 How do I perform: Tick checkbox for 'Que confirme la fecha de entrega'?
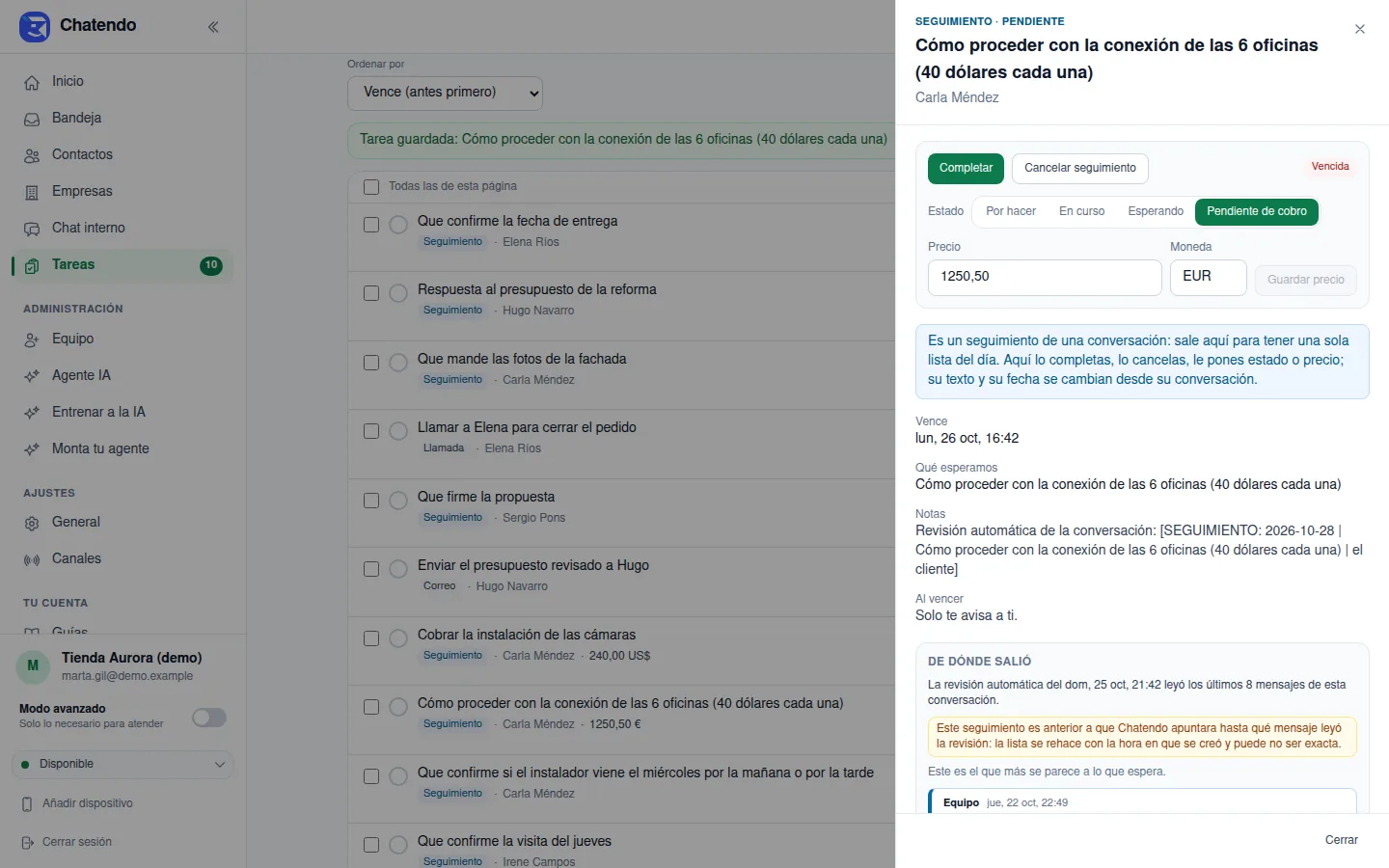[371, 225]
